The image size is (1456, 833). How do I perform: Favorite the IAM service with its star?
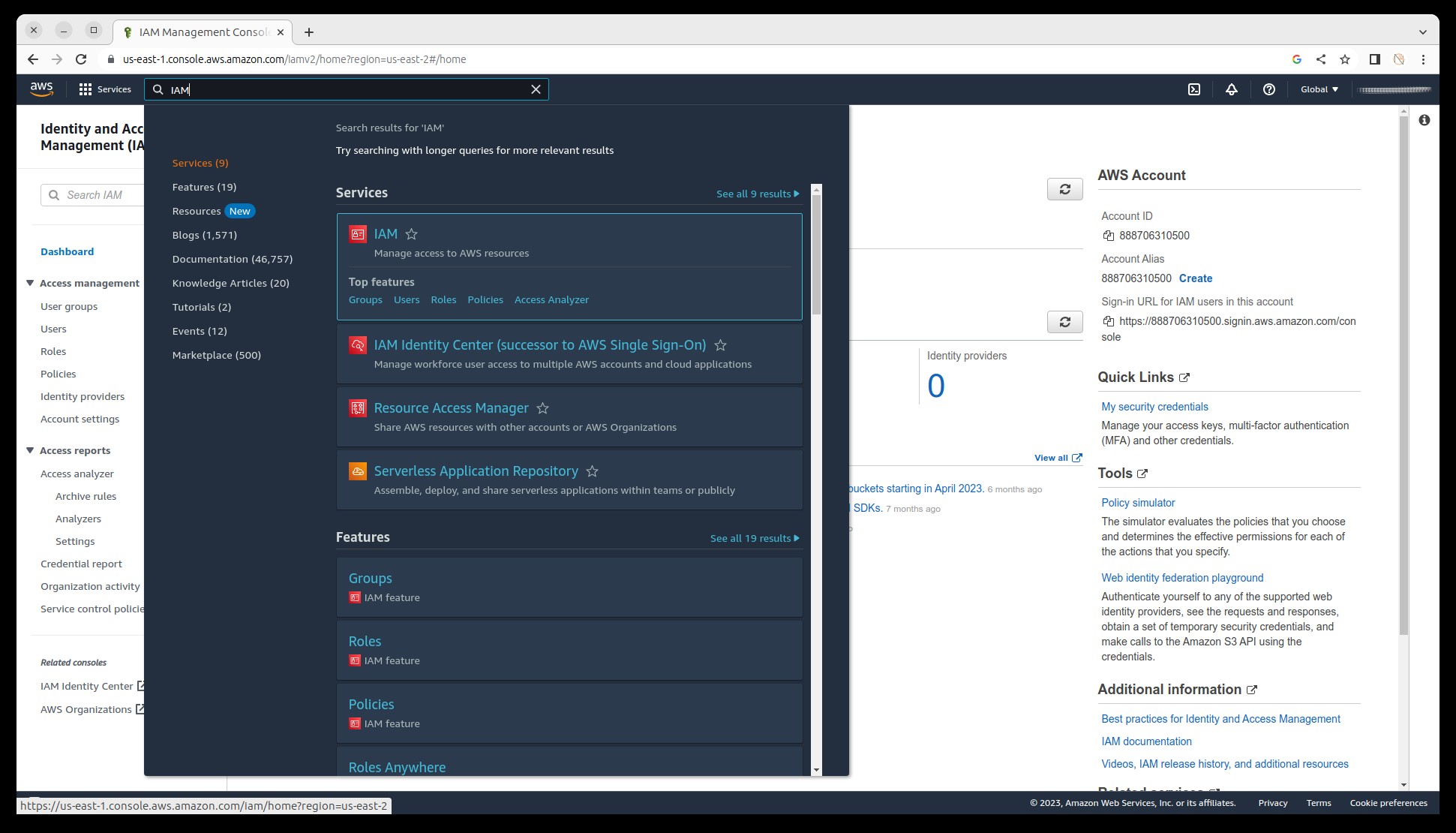point(411,234)
